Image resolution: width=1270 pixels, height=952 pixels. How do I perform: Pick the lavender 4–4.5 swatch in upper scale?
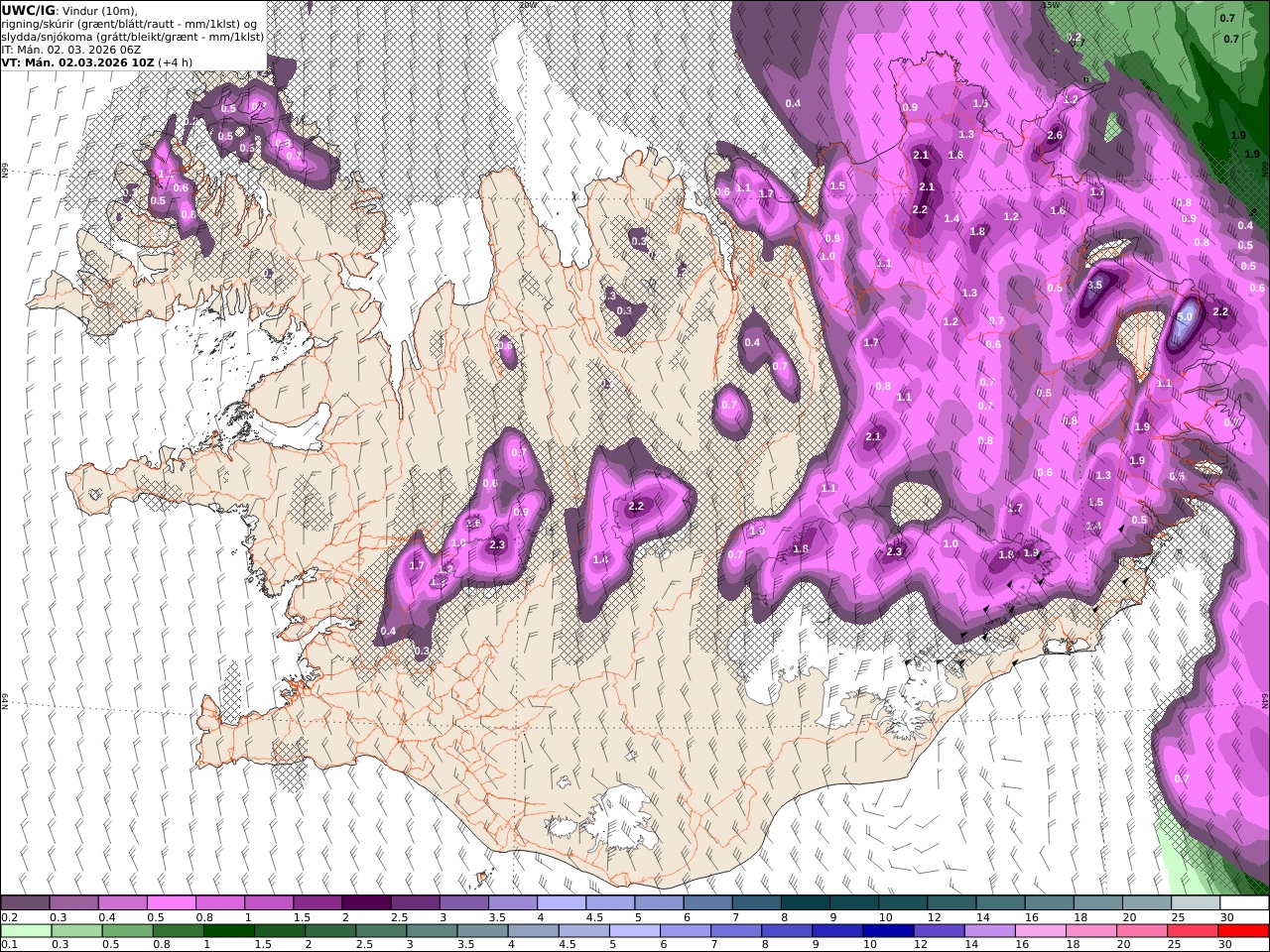[x=562, y=902]
